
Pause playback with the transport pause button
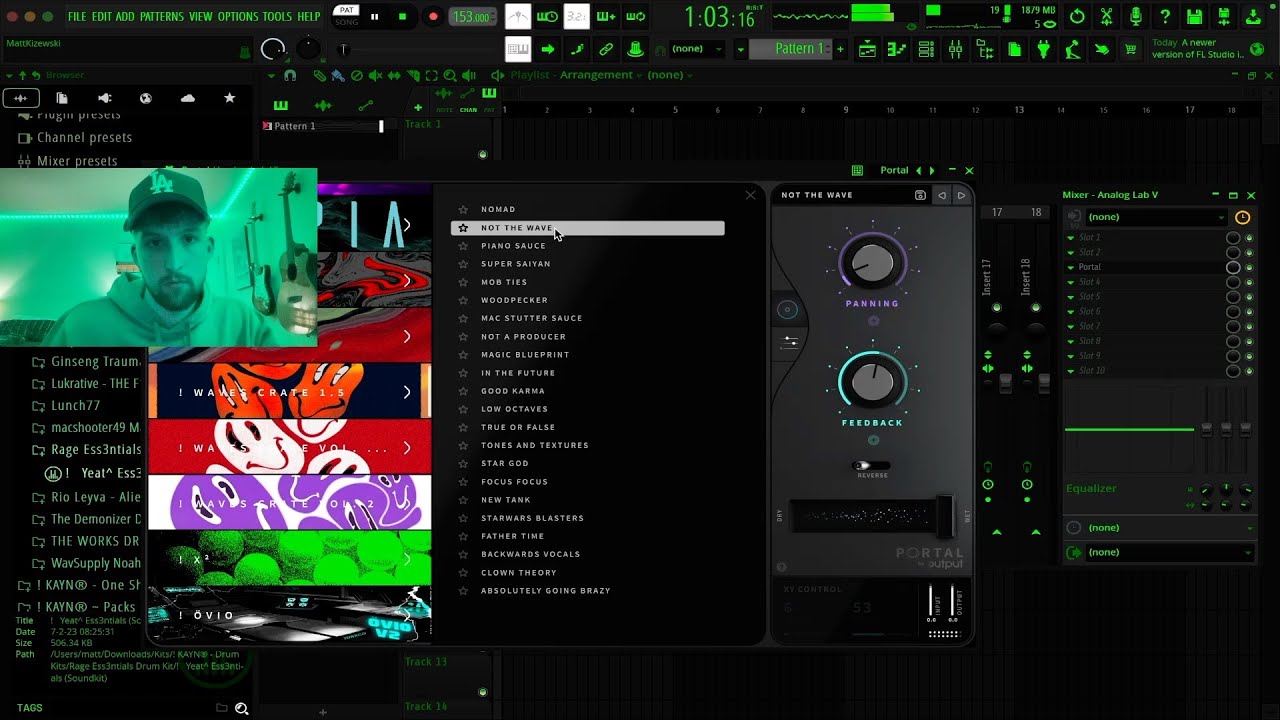(x=375, y=16)
